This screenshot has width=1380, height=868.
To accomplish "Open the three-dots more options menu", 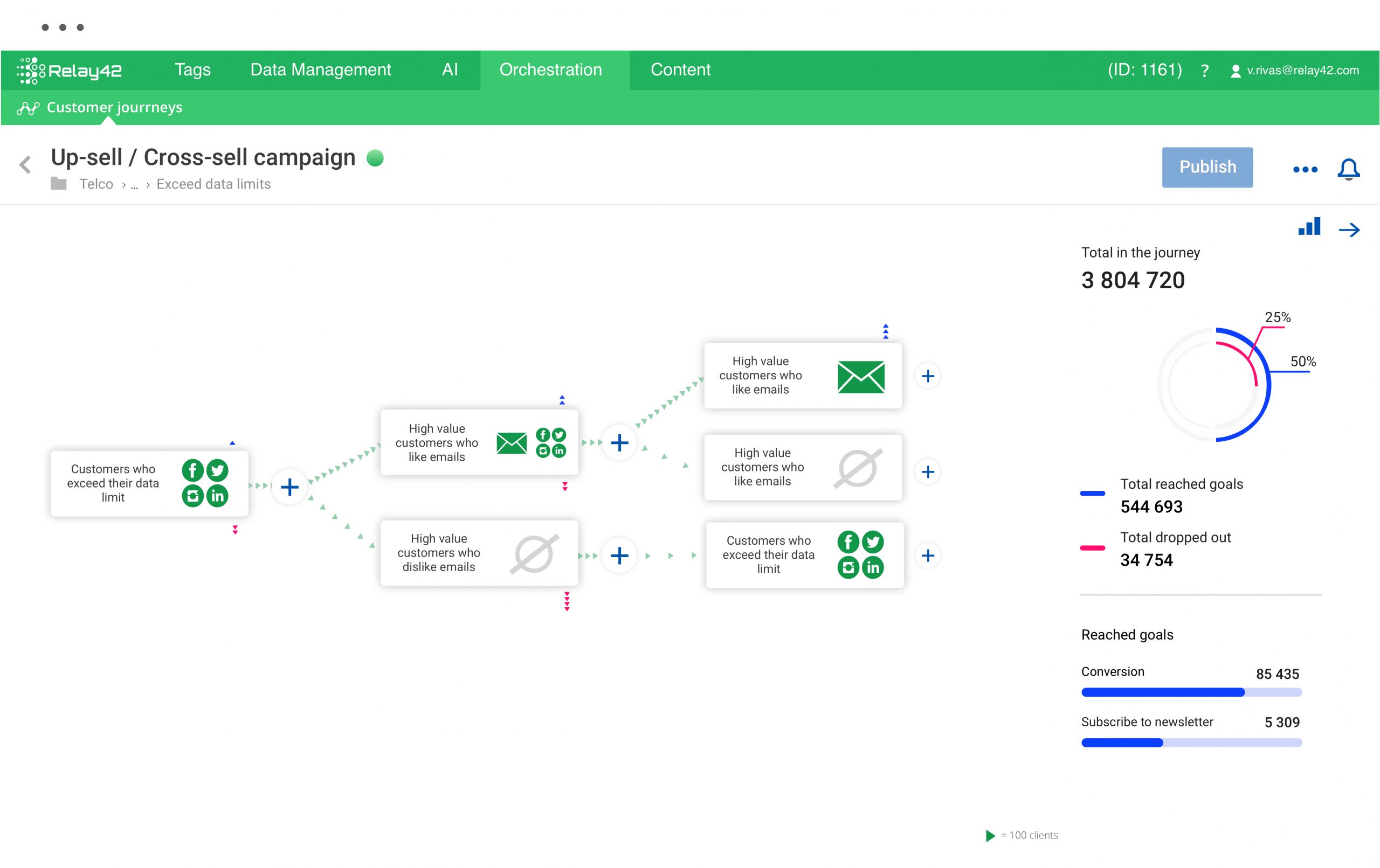I will point(1305,169).
